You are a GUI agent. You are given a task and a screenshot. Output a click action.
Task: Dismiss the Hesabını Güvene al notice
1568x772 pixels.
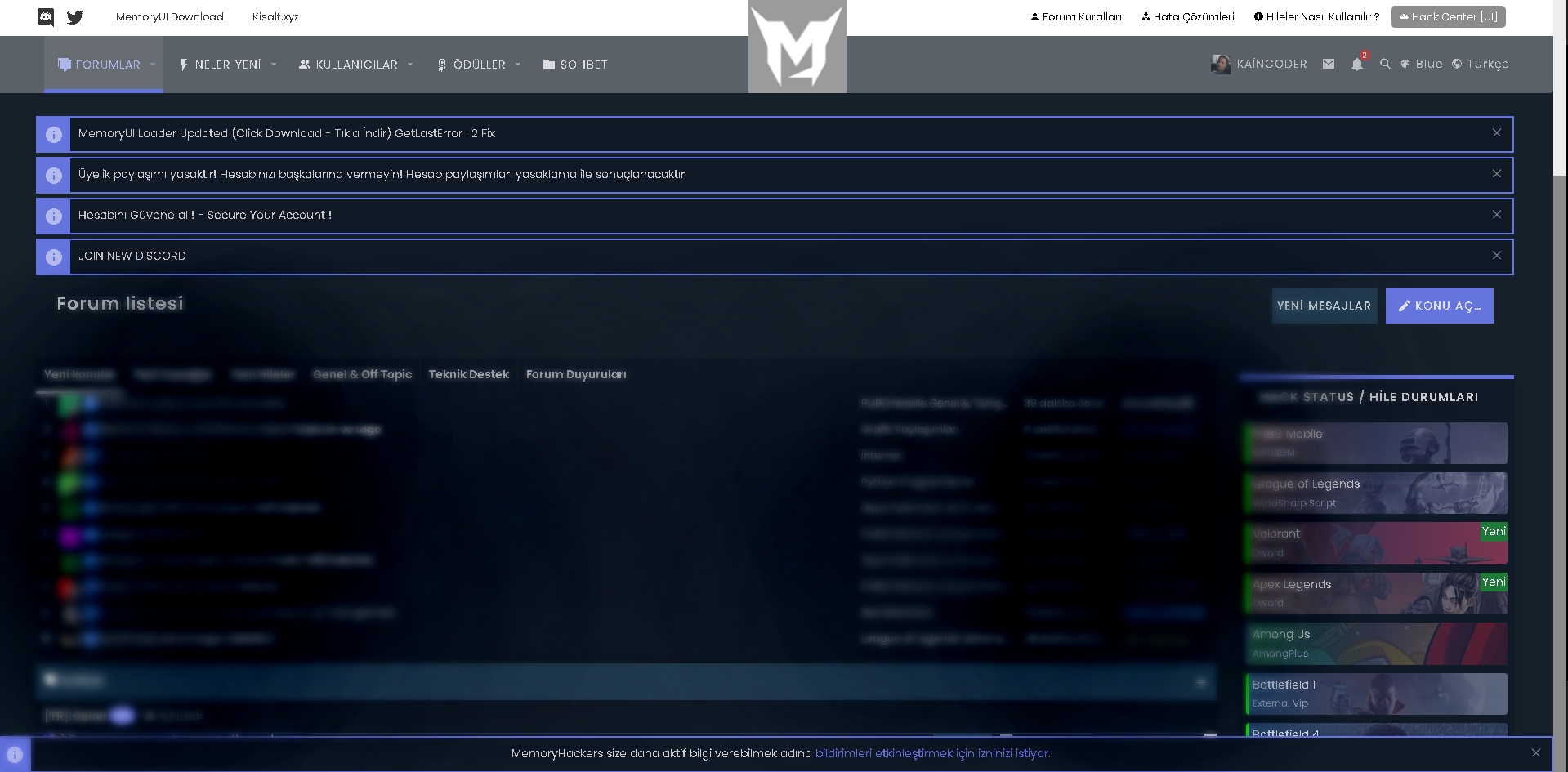[1497, 215]
